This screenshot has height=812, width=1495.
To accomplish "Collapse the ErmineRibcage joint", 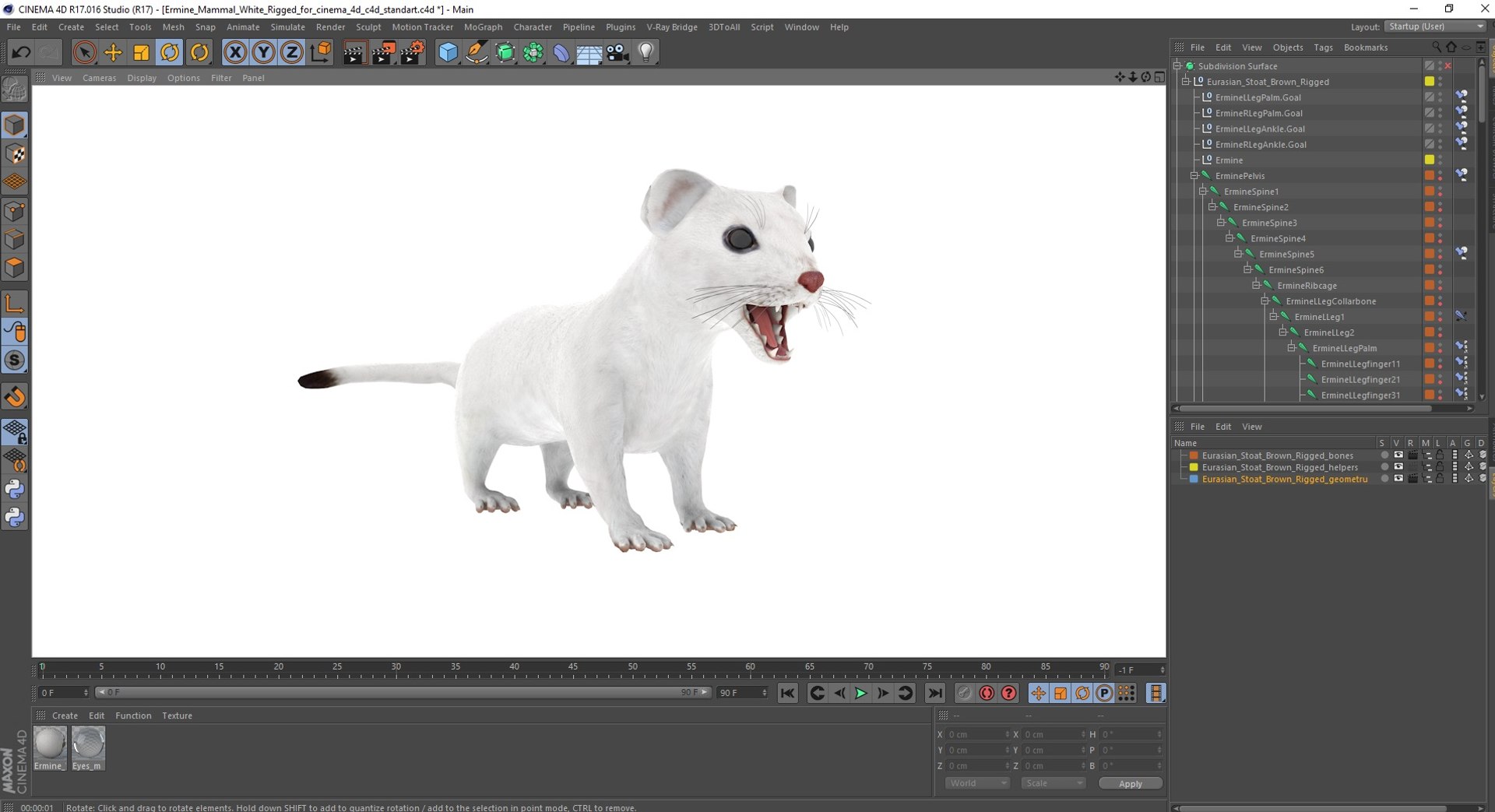I will 1256,286.
